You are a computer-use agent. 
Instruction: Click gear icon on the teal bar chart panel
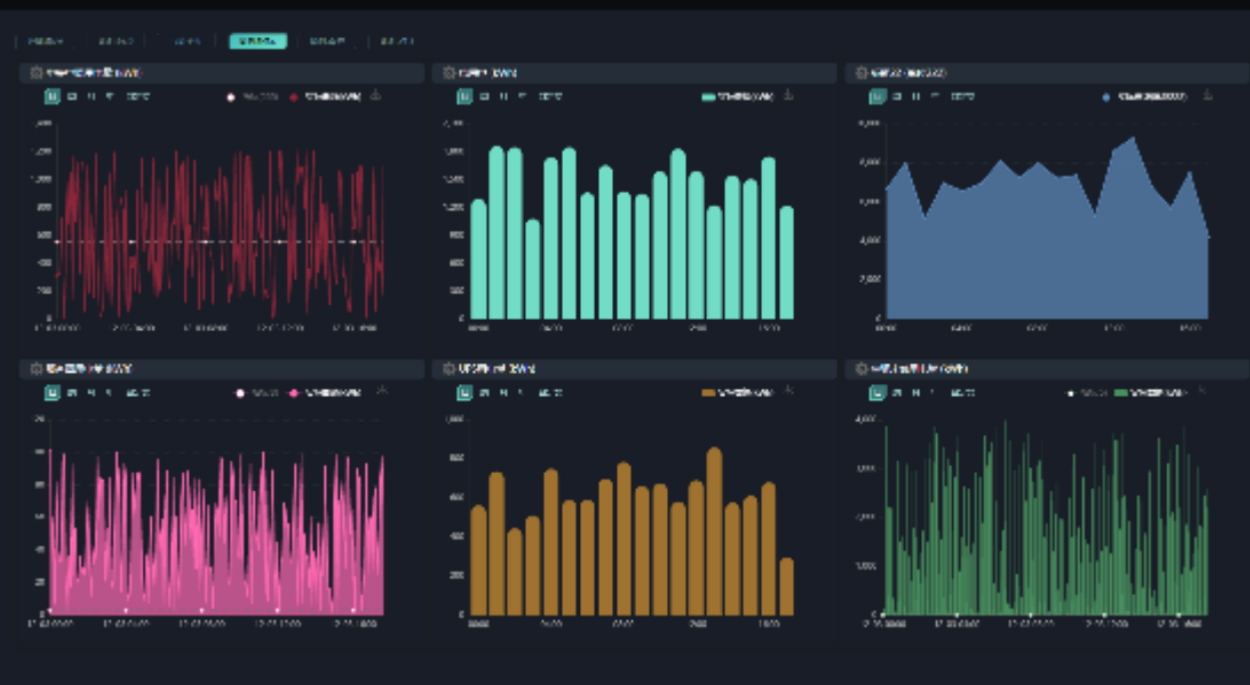pos(448,73)
